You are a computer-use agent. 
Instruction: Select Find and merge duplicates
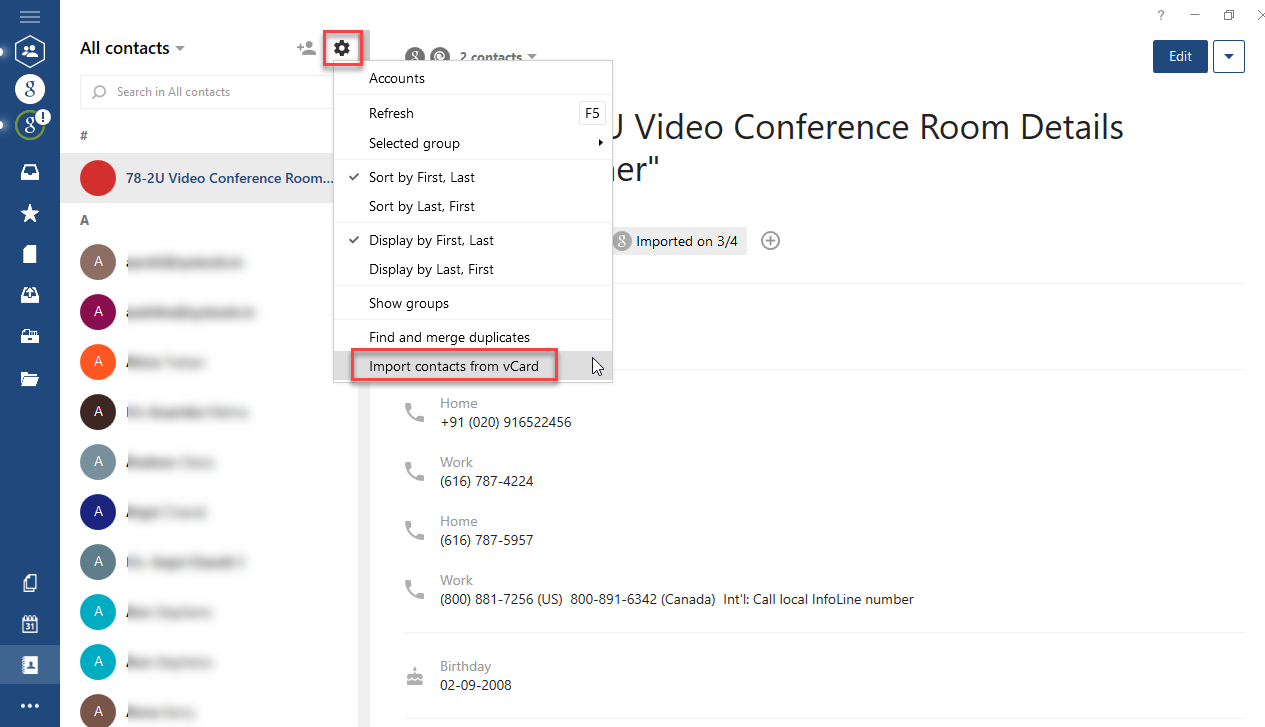click(472, 337)
